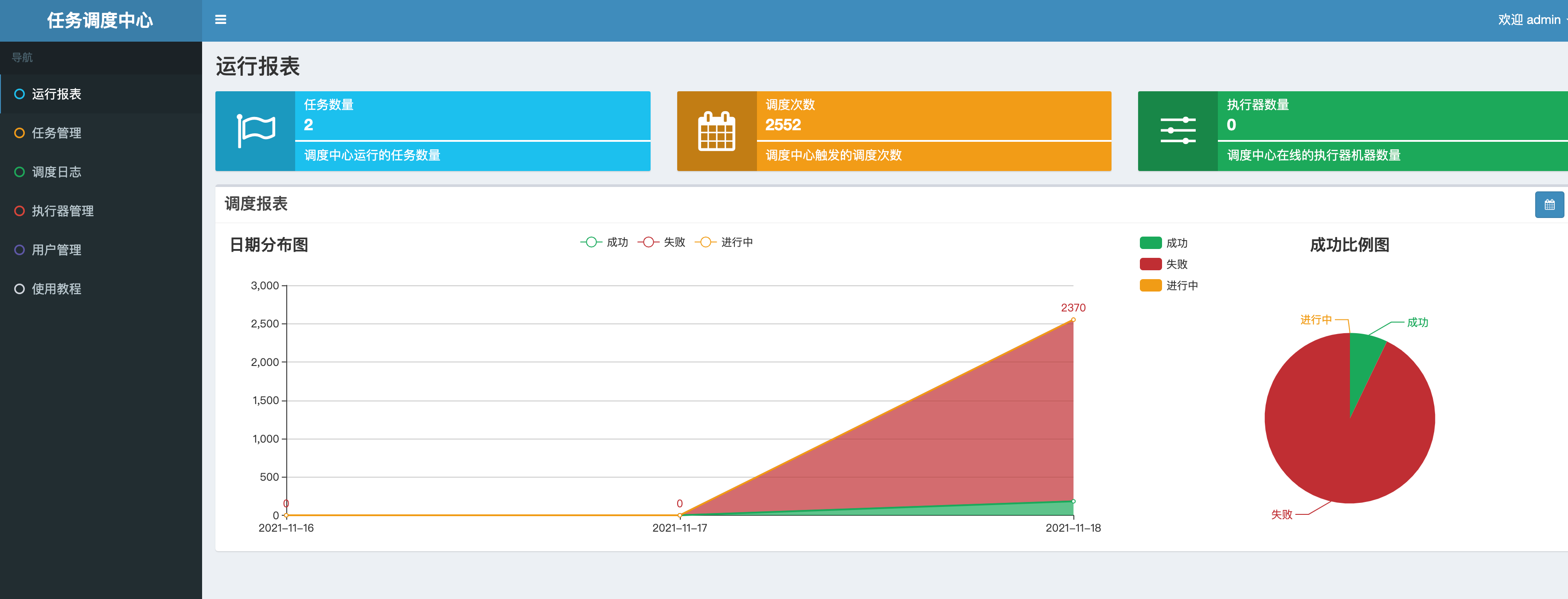Click the 2370 data point on chart
Viewport: 1568px width, 599px height.
coord(1073,319)
